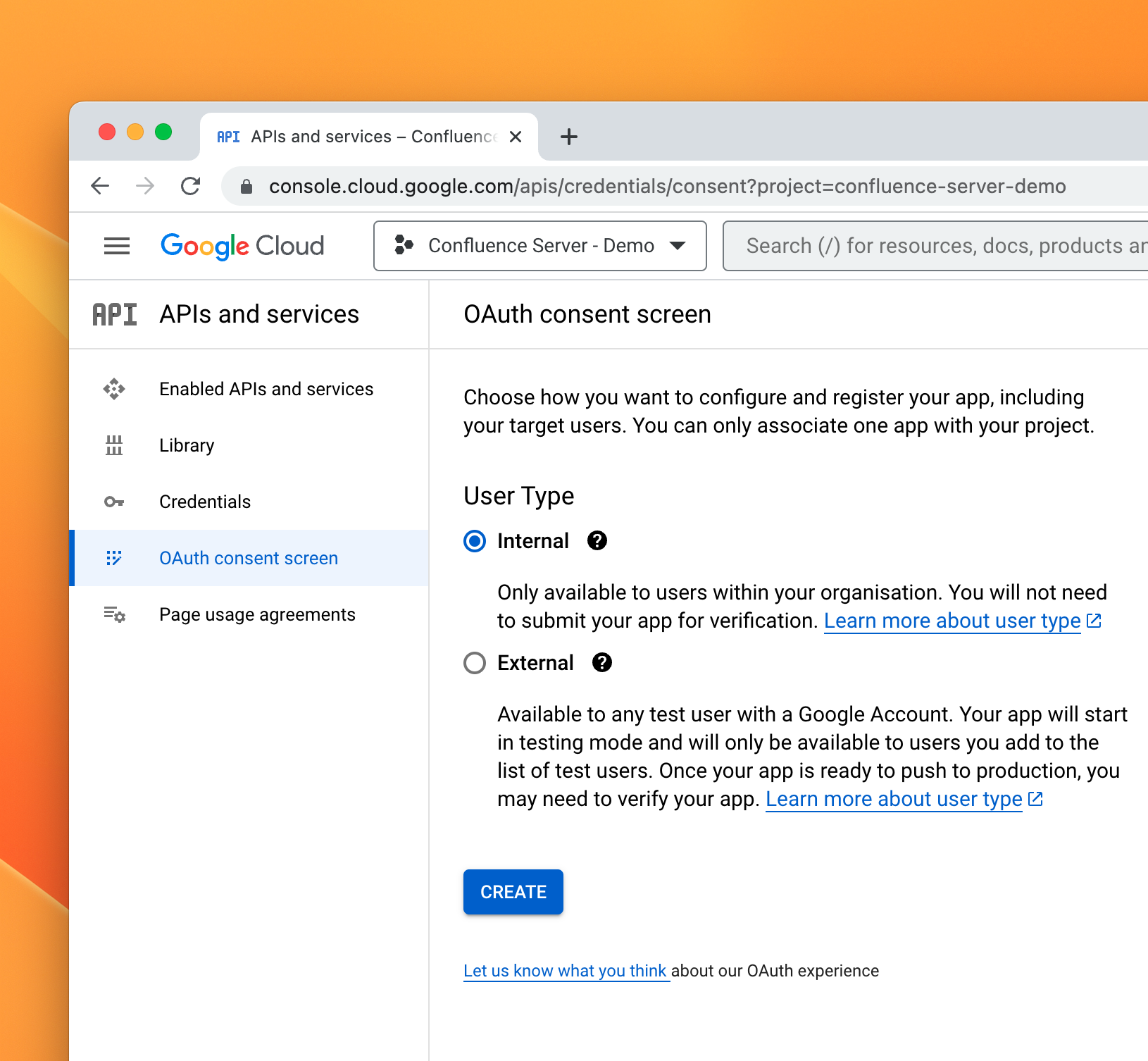Image resolution: width=1148 pixels, height=1061 pixels.
Task: Click the lock icon in address bar
Action: click(x=247, y=186)
